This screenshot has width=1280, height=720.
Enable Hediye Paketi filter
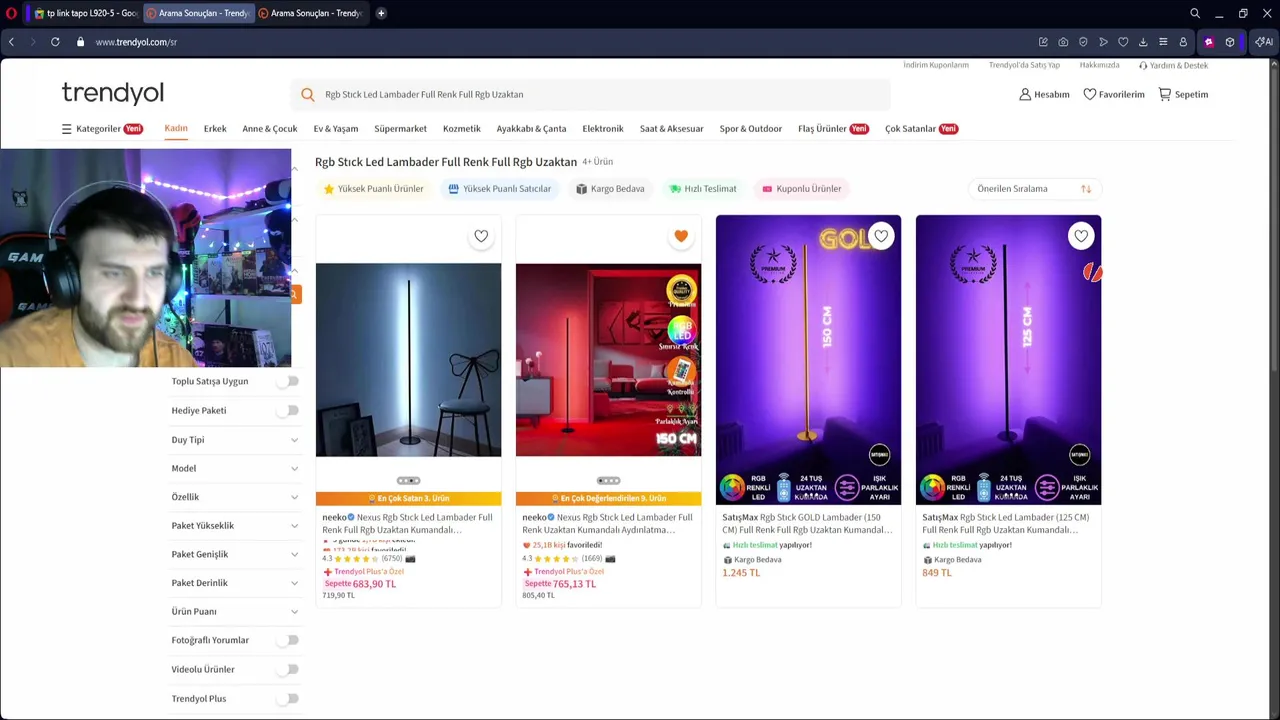coord(288,410)
